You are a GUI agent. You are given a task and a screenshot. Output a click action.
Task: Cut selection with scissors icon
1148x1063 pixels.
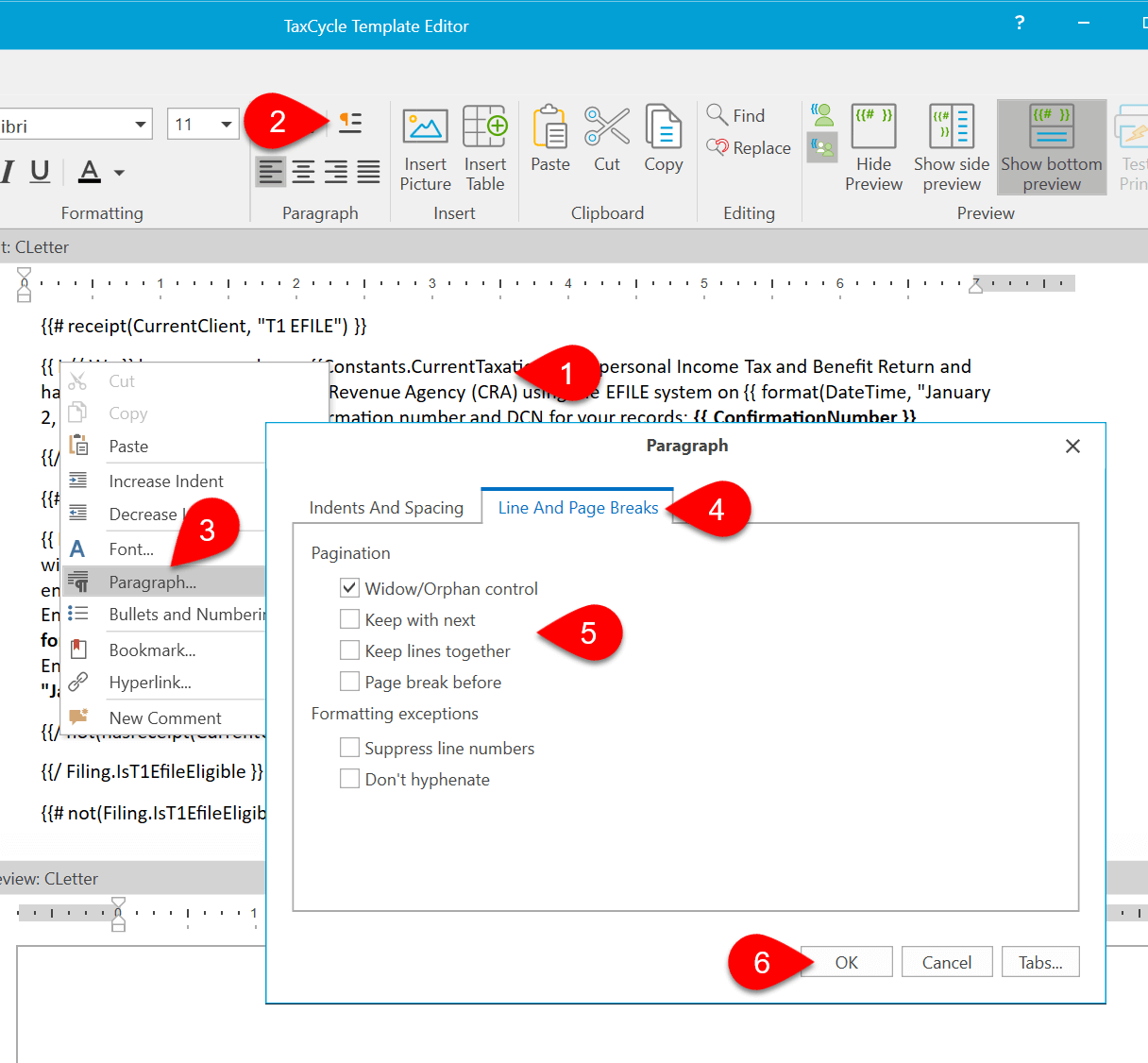[607, 140]
